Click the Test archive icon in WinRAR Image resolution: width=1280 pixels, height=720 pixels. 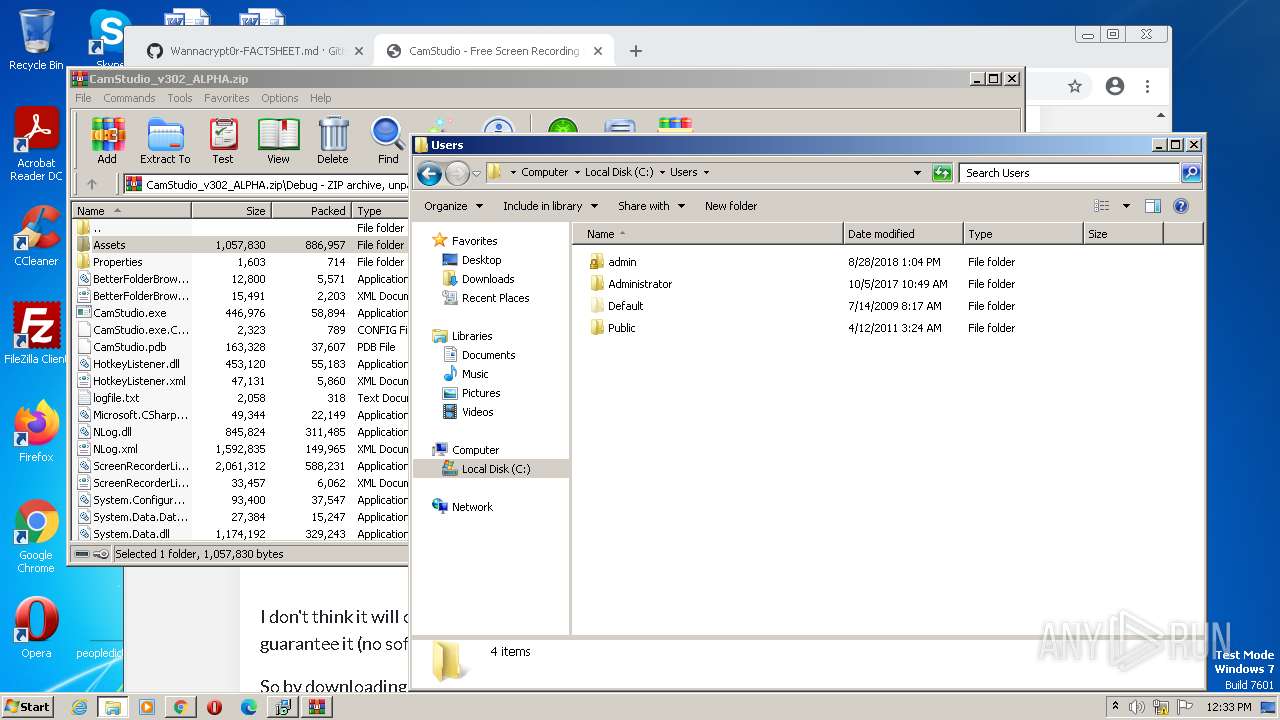point(223,140)
